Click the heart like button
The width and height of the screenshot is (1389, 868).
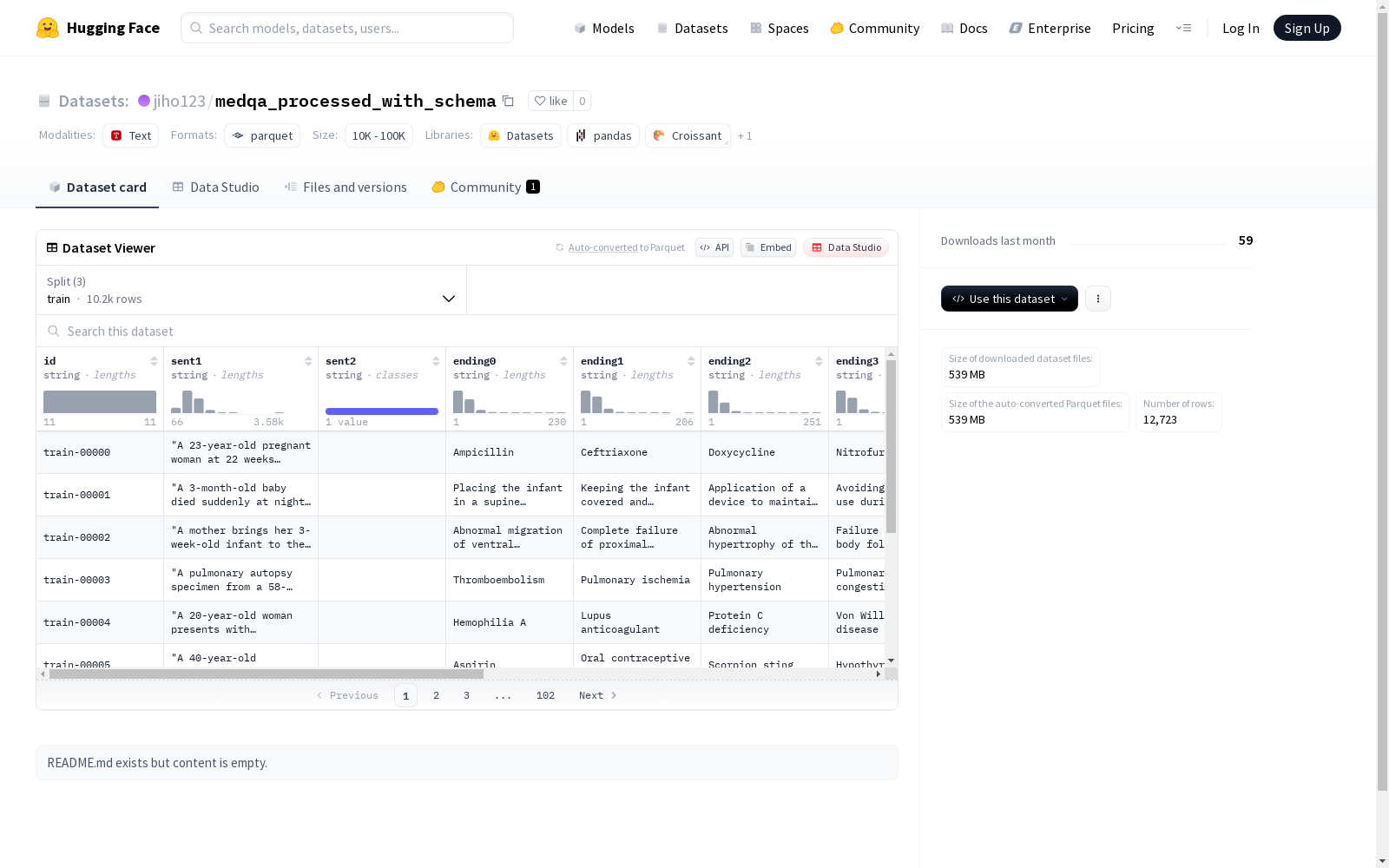pyautogui.click(x=550, y=101)
